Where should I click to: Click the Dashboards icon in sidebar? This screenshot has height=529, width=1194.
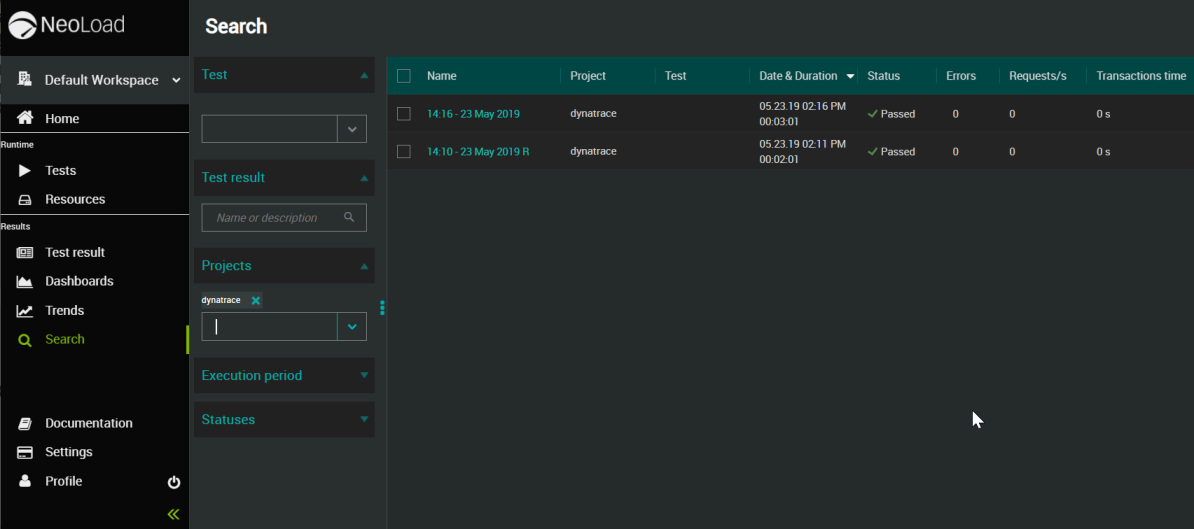click(25, 282)
